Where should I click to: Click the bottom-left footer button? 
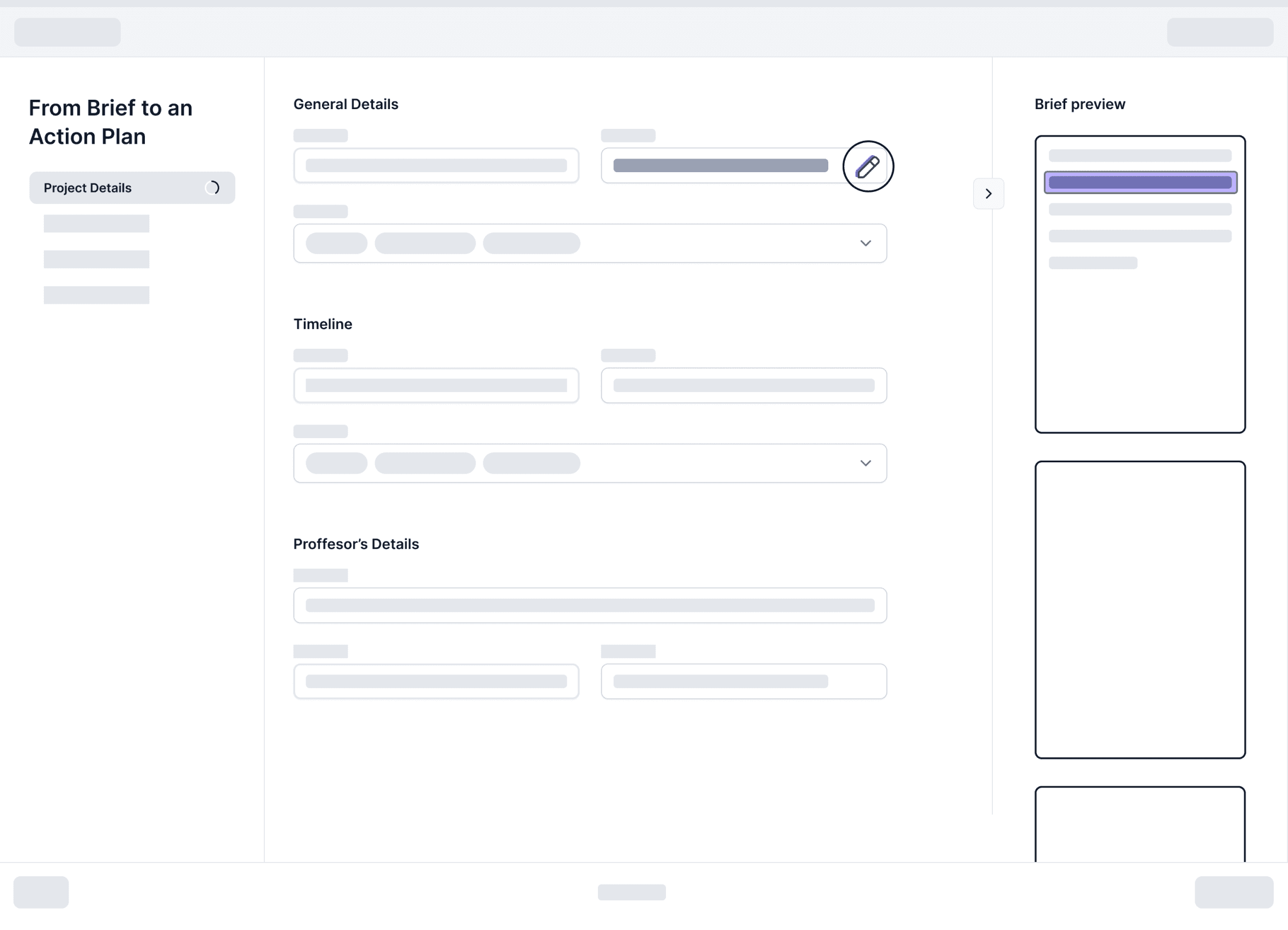(x=41, y=892)
